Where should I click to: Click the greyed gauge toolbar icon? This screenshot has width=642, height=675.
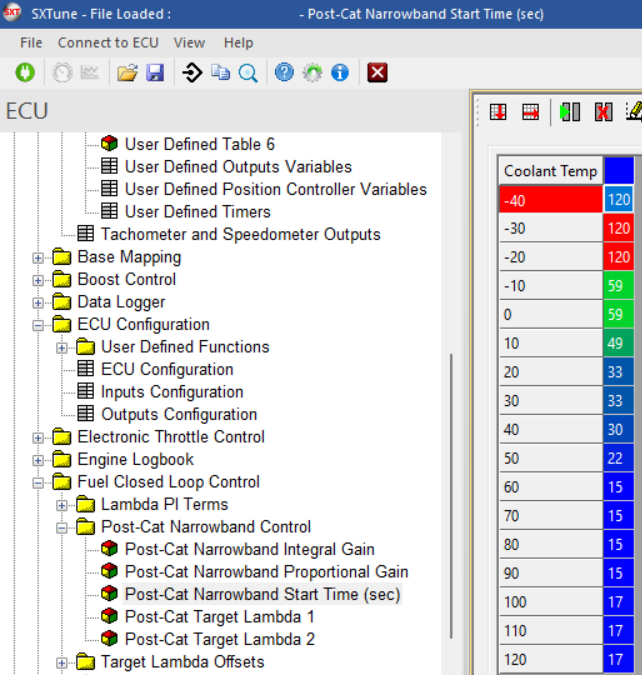62,72
